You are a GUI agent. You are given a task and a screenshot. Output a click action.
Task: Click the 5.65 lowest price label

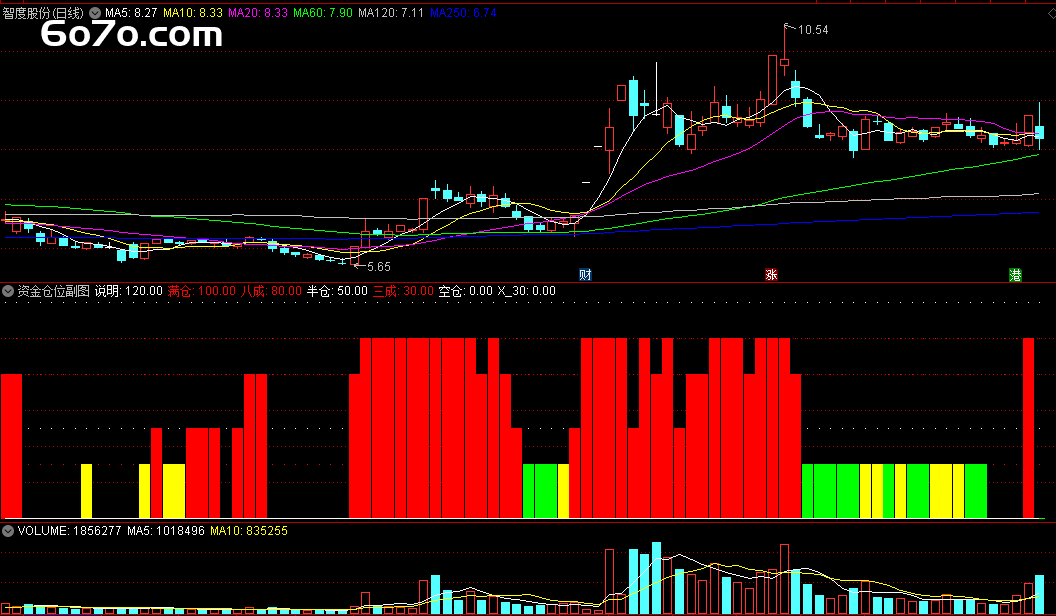378,267
